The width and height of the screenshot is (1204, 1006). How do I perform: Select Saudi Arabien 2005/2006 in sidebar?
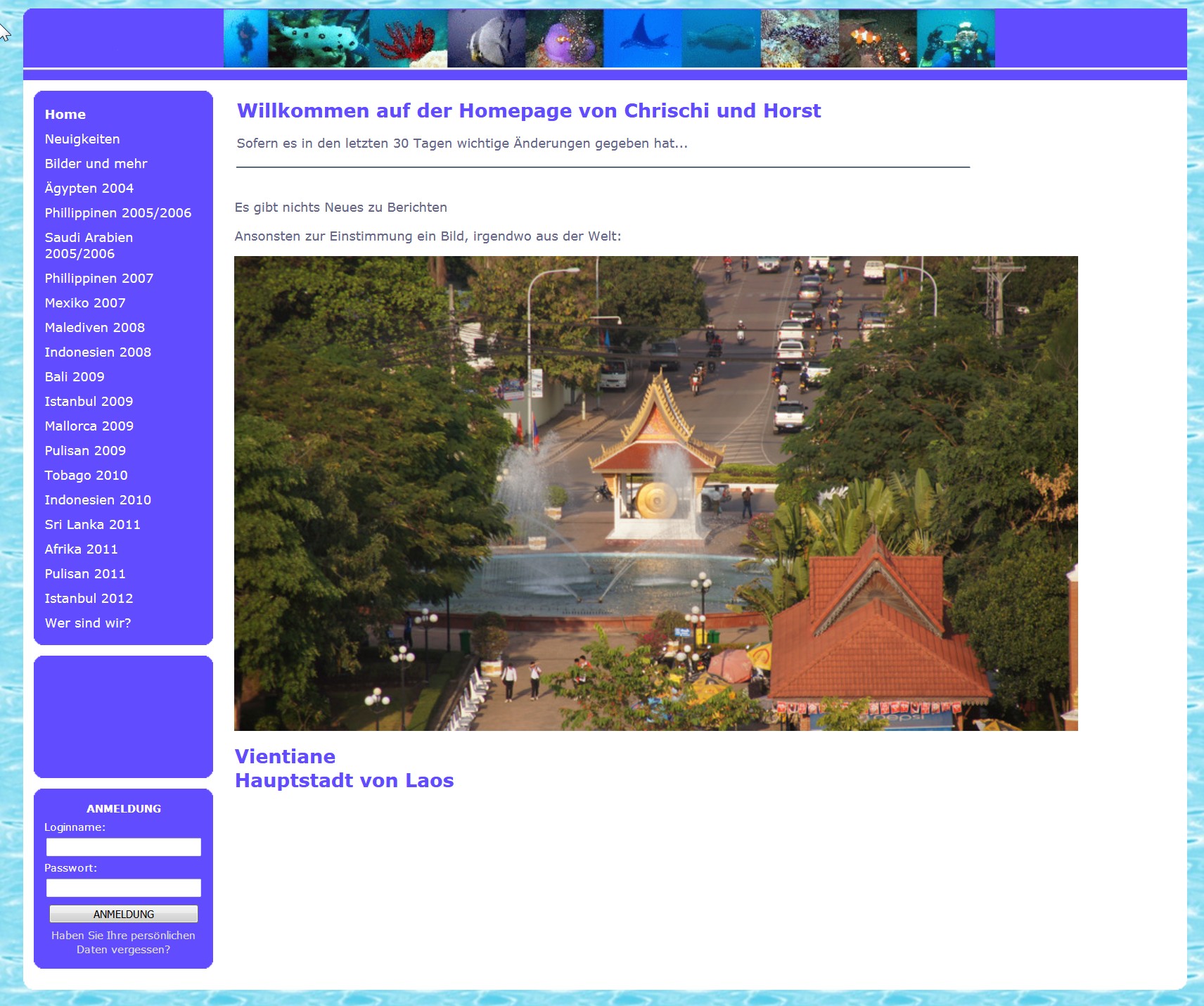pos(89,246)
